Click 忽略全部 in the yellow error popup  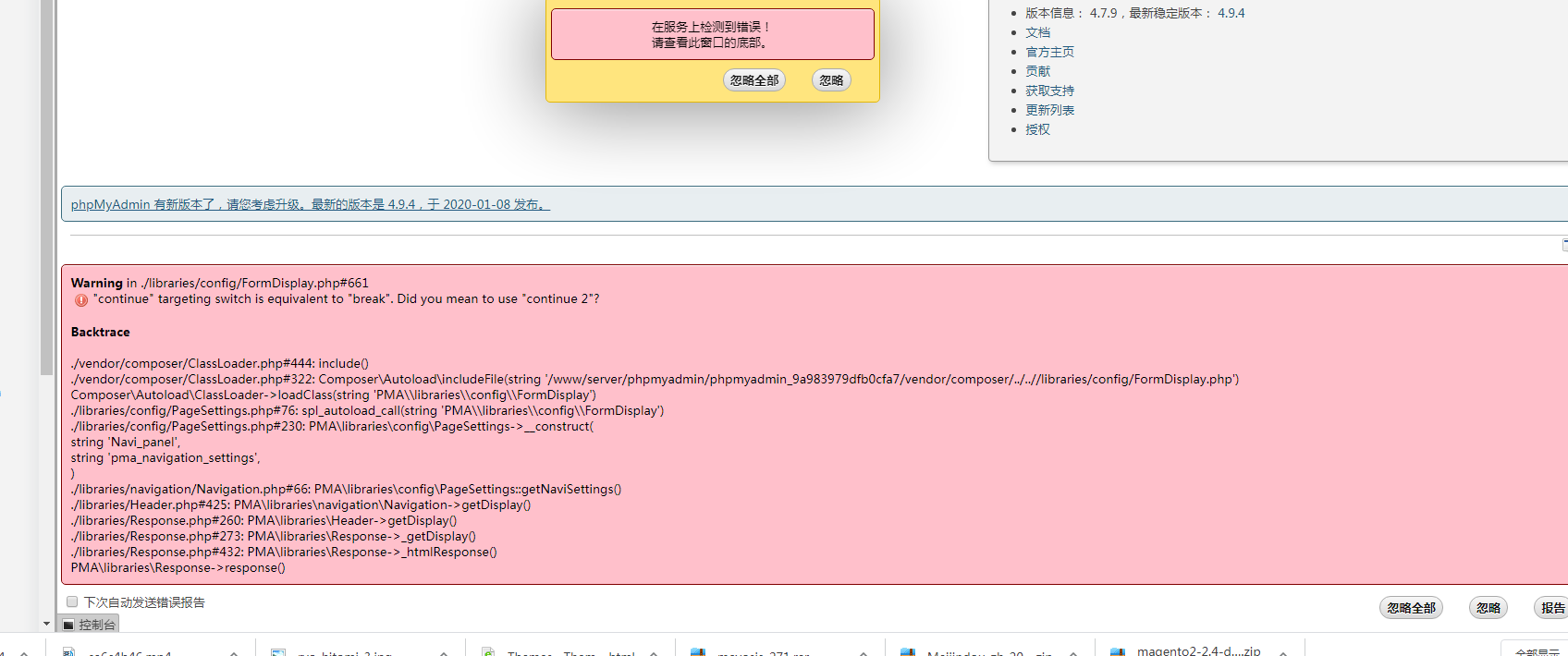pyautogui.click(x=754, y=80)
